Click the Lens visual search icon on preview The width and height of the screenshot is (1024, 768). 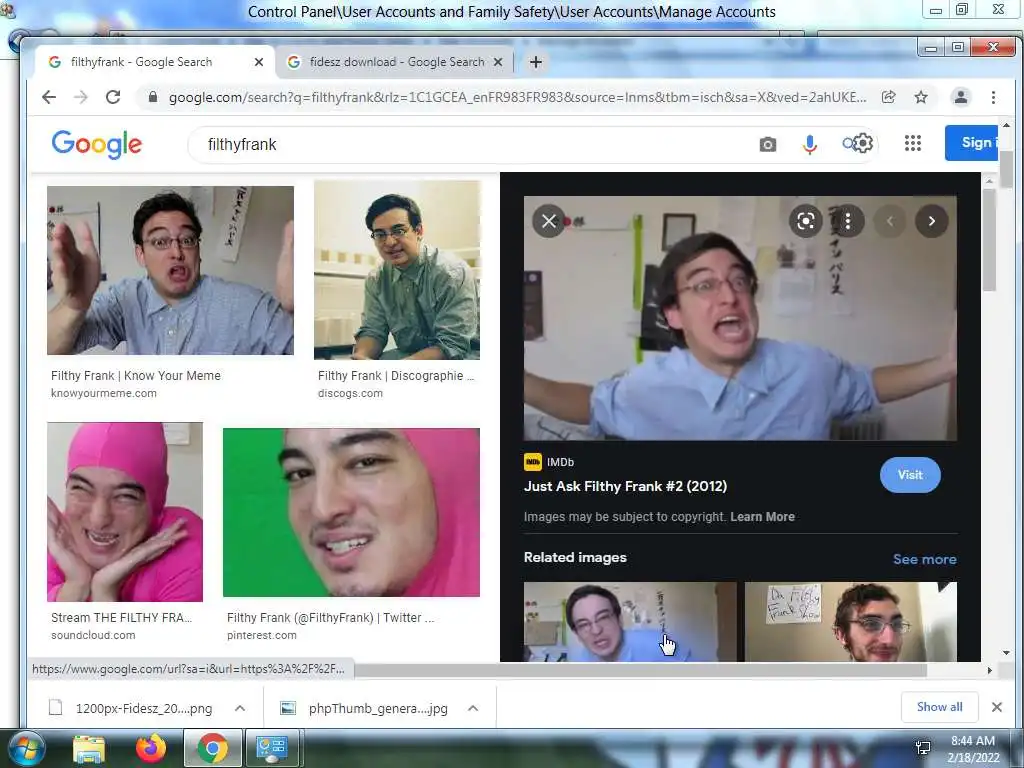pos(805,221)
